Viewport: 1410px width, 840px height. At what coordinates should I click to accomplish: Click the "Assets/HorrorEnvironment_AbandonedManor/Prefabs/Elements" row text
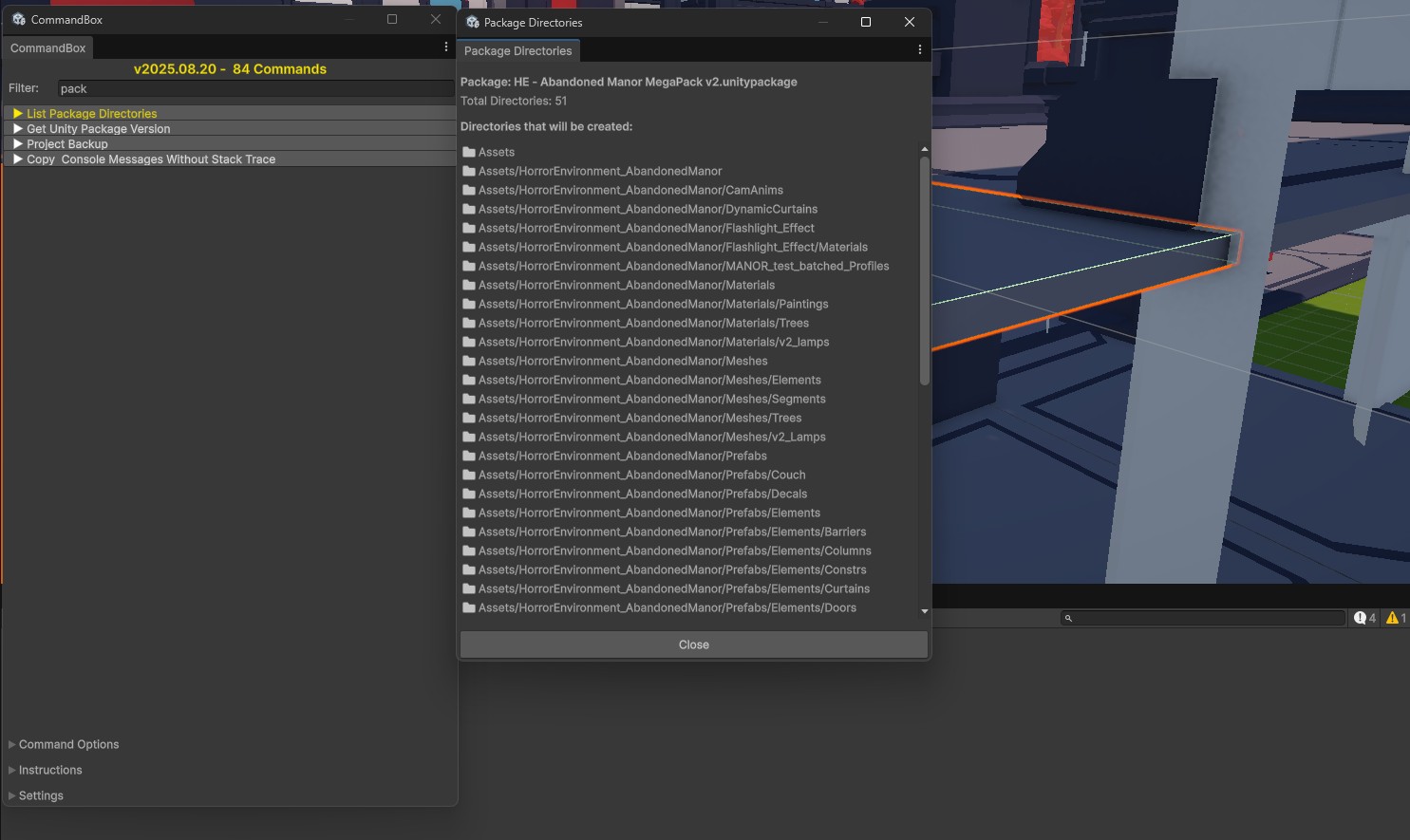click(x=649, y=513)
